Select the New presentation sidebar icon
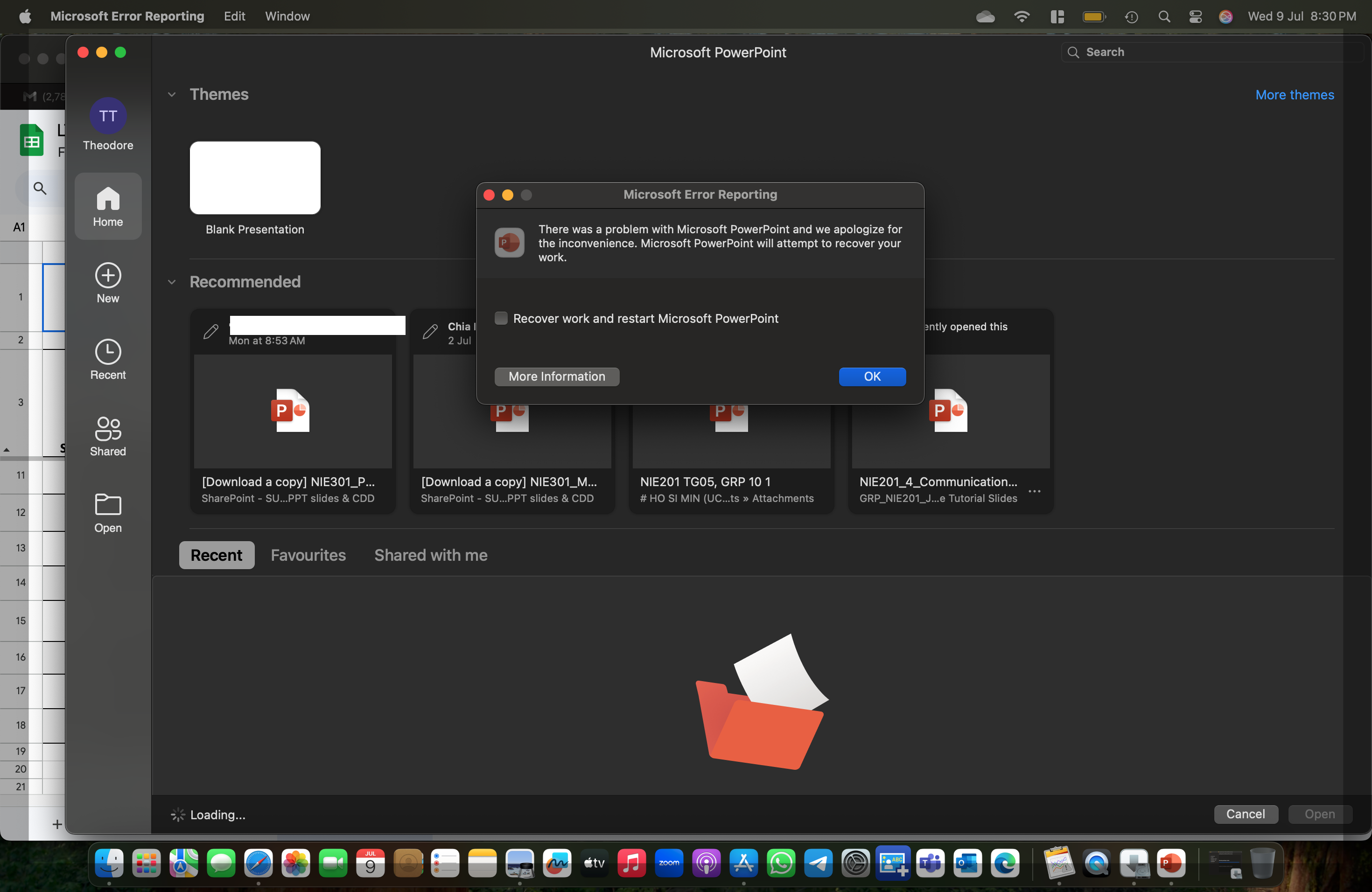The width and height of the screenshot is (1372, 892). 108,283
